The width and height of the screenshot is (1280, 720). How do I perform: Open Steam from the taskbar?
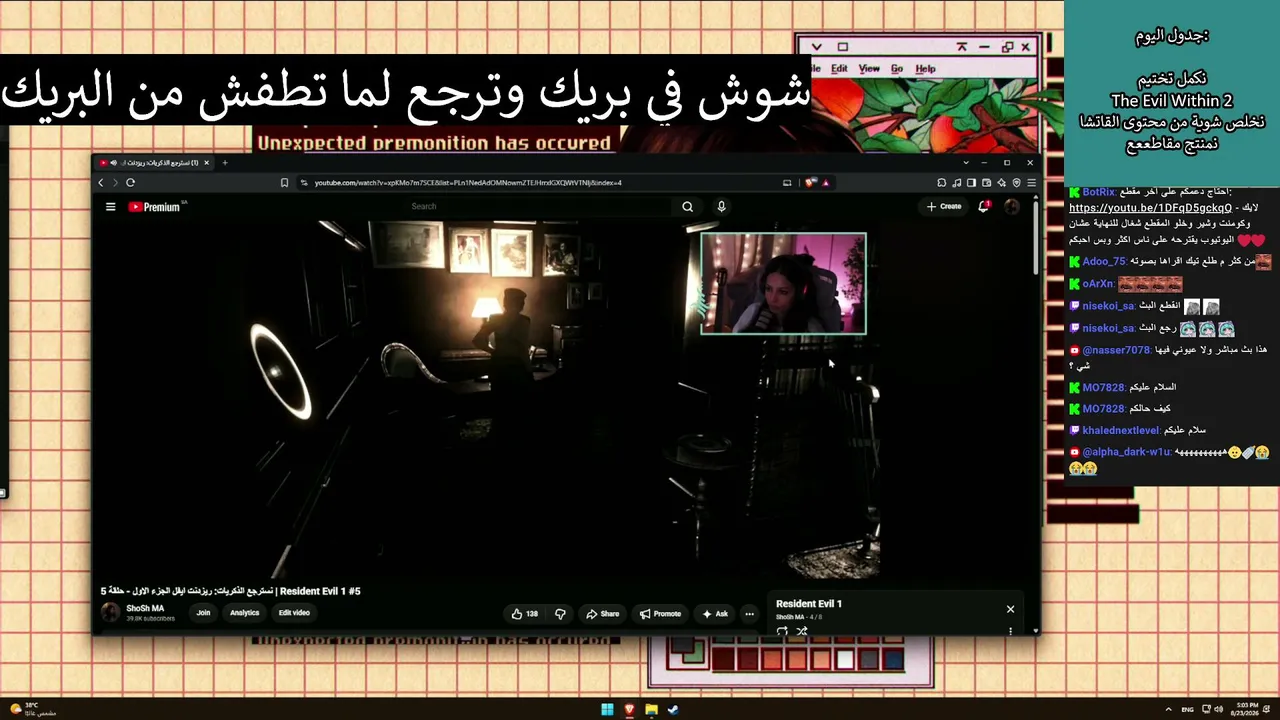click(x=673, y=710)
